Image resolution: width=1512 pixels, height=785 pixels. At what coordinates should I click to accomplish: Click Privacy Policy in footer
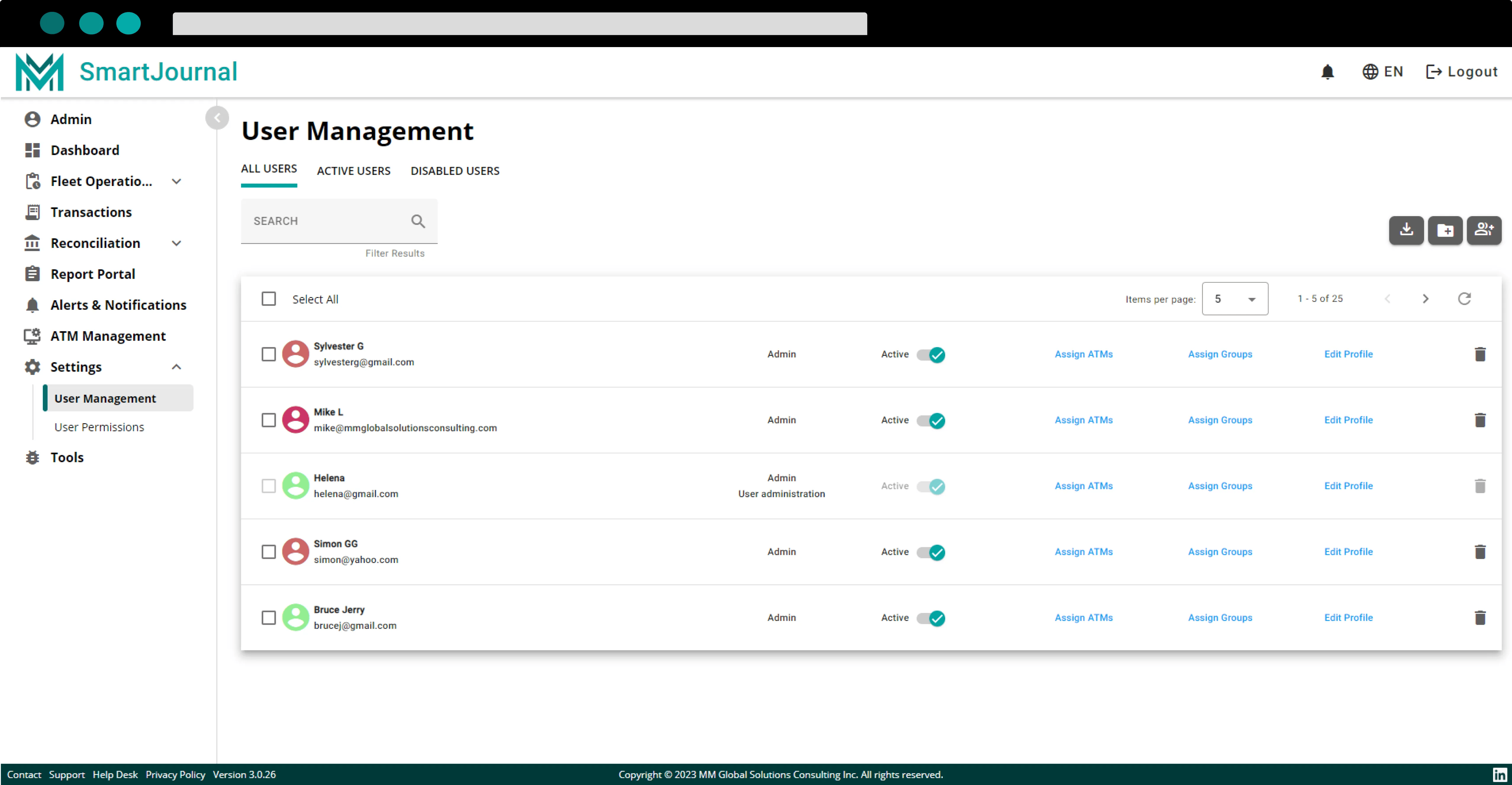coord(176,774)
